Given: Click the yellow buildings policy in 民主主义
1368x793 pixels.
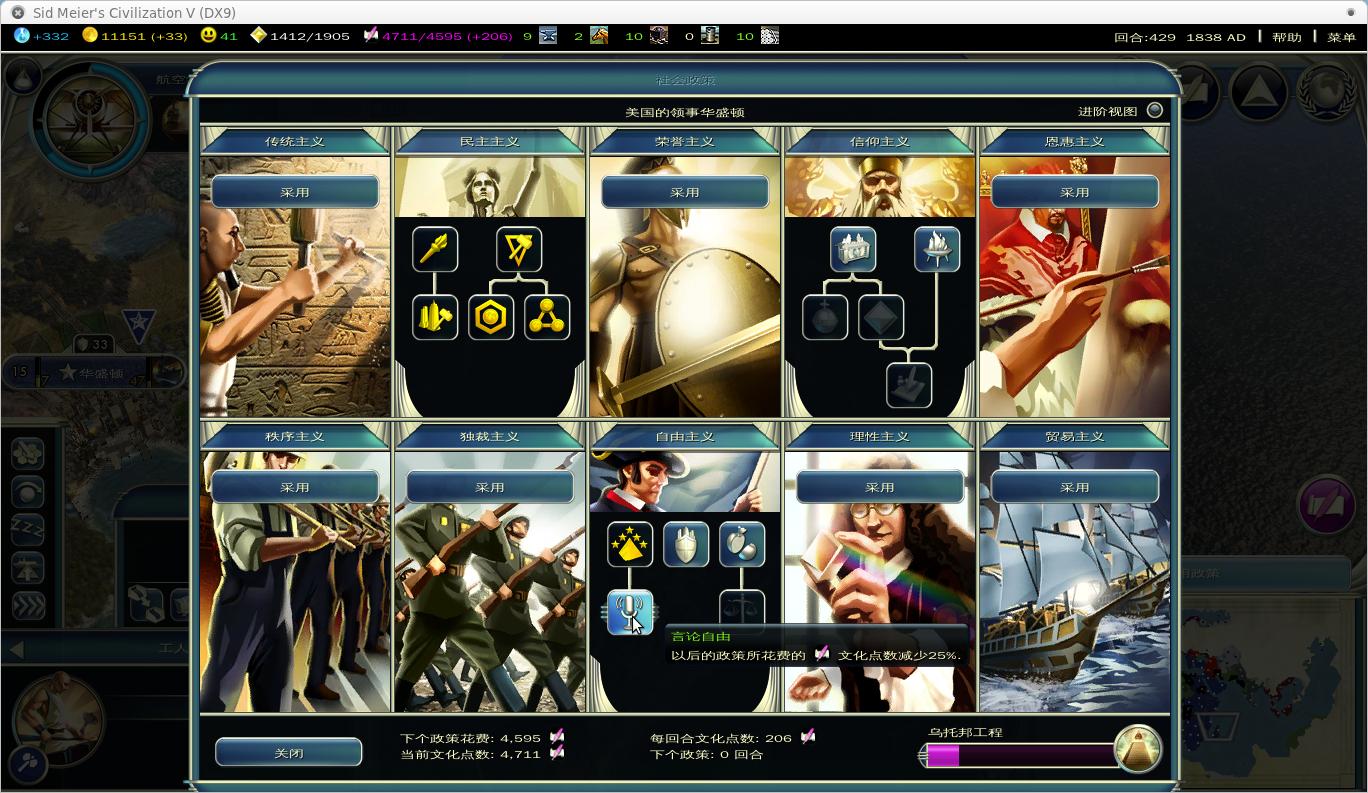Looking at the screenshot, I should (435, 317).
